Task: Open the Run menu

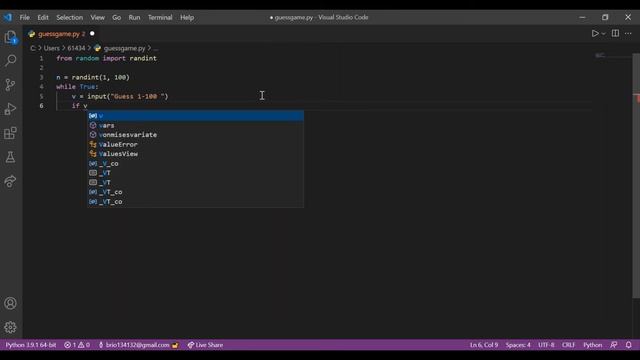Action: [x=134, y=18]
